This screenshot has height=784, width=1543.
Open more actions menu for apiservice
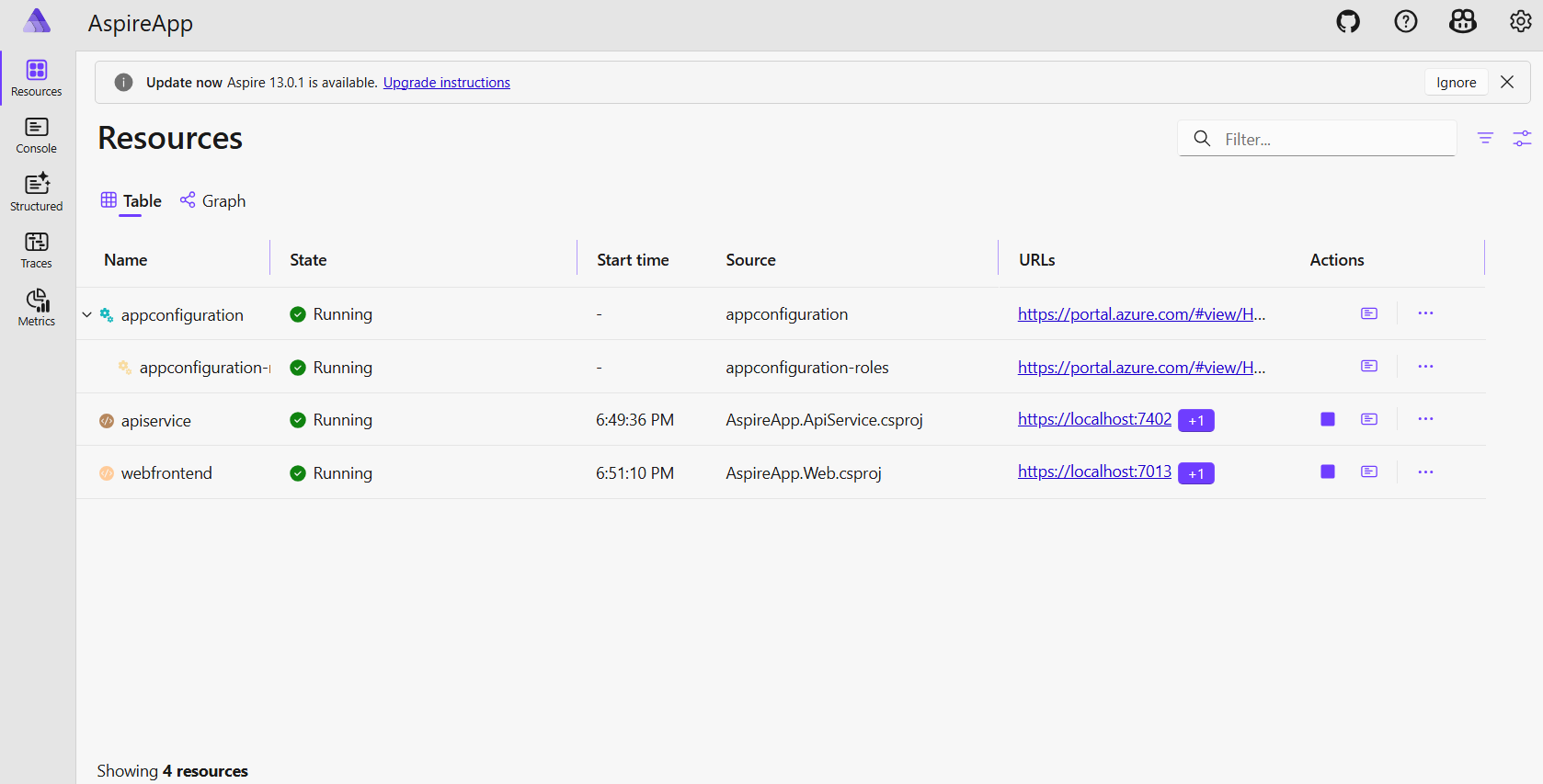pos(1425,419)
